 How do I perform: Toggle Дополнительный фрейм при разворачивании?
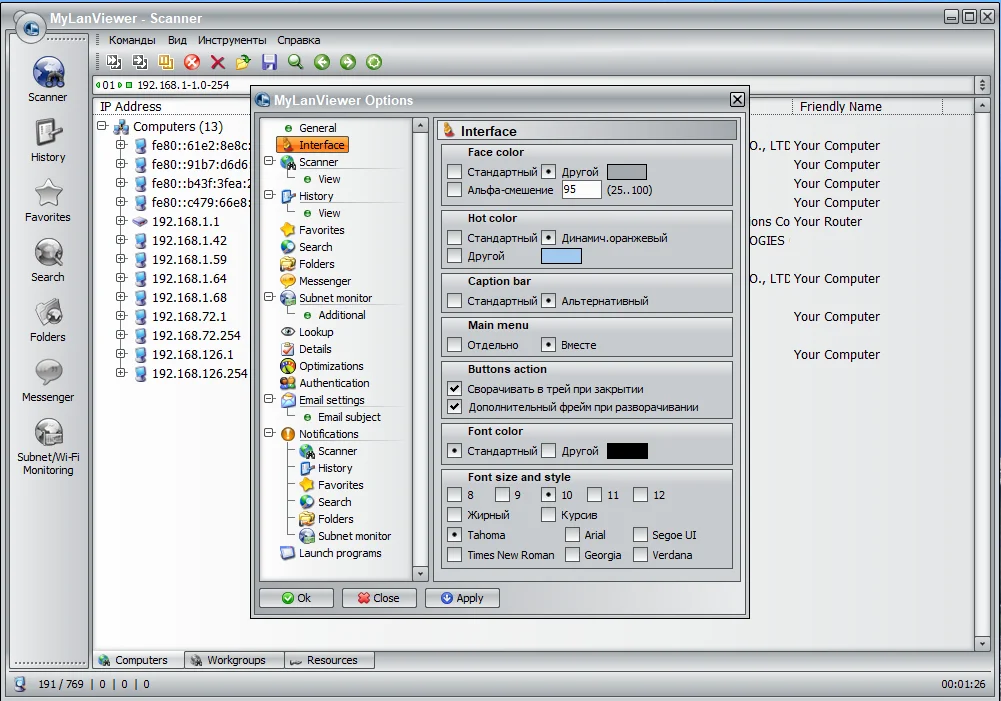coord(455,407)
